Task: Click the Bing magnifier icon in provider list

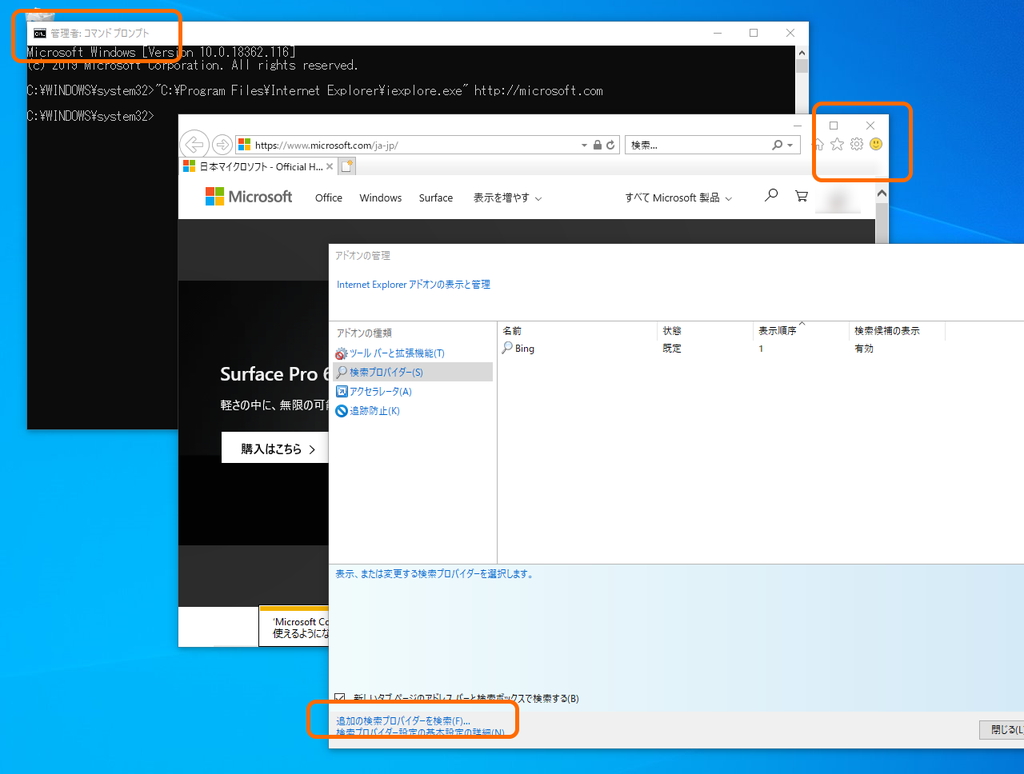Action: [x=507, y=348]
